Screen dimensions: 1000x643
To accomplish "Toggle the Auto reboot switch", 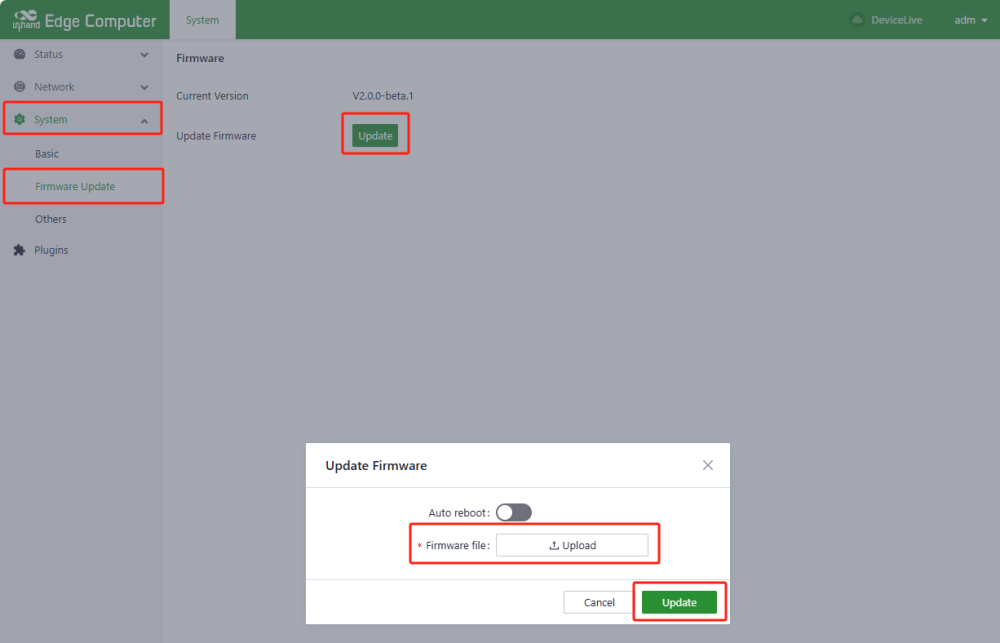I will point(514,512).
